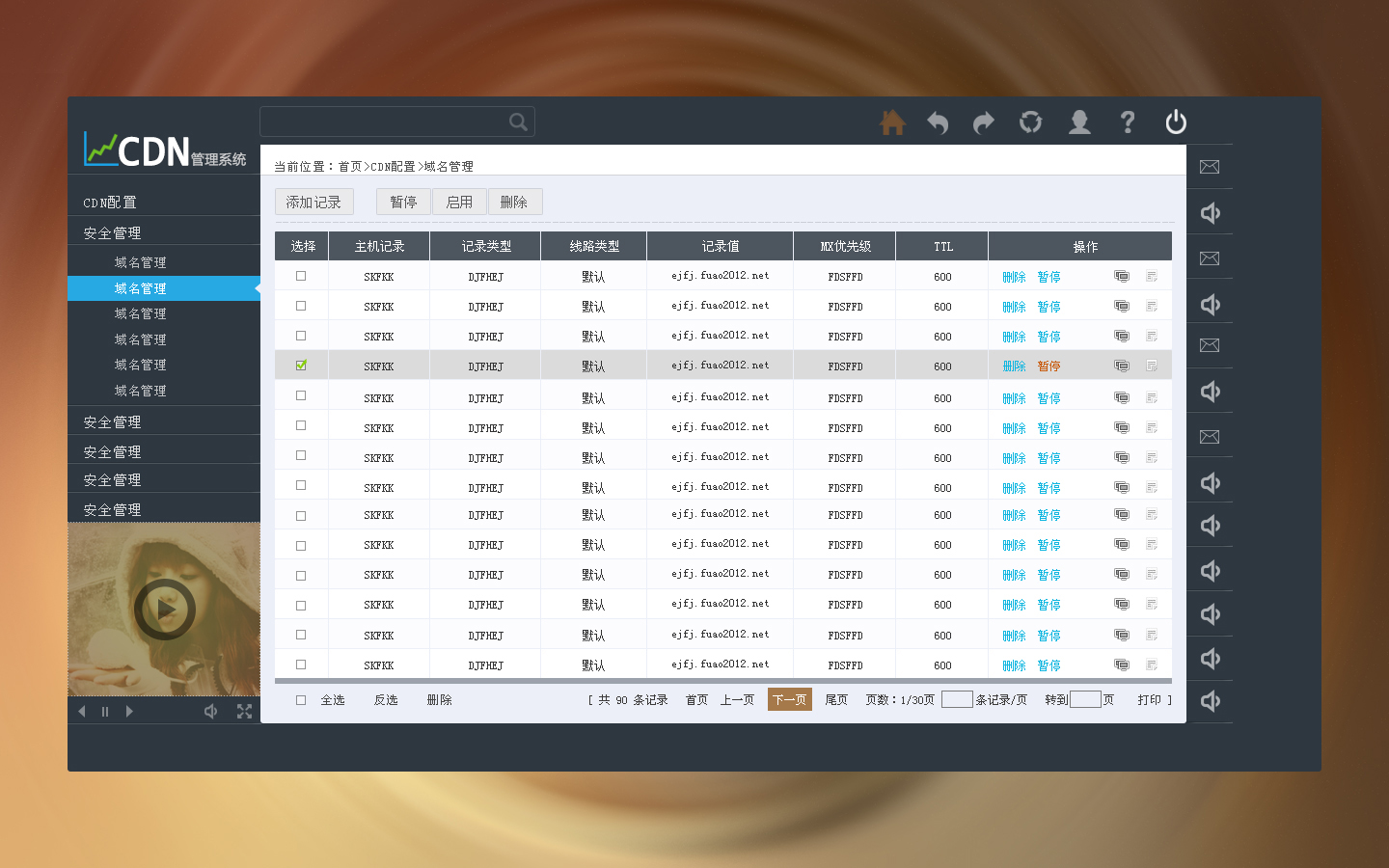The width and height of the screenshot is (1389, 868).
Task: Sort by 记录类型 column header
Action: (x=486, y=246)
